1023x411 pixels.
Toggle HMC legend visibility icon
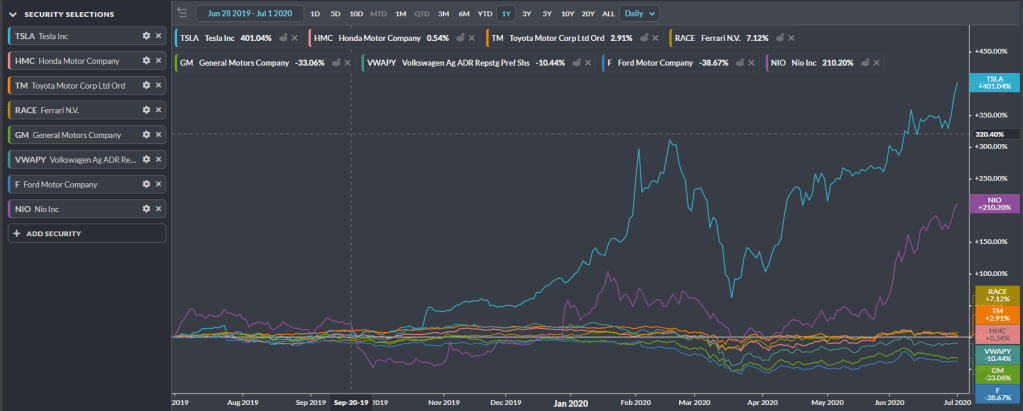[x=460, y=38]
